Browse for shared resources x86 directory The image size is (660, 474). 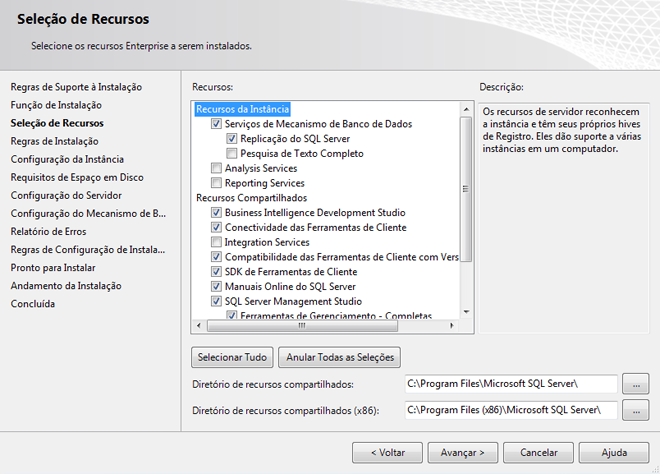pos(636,410)
